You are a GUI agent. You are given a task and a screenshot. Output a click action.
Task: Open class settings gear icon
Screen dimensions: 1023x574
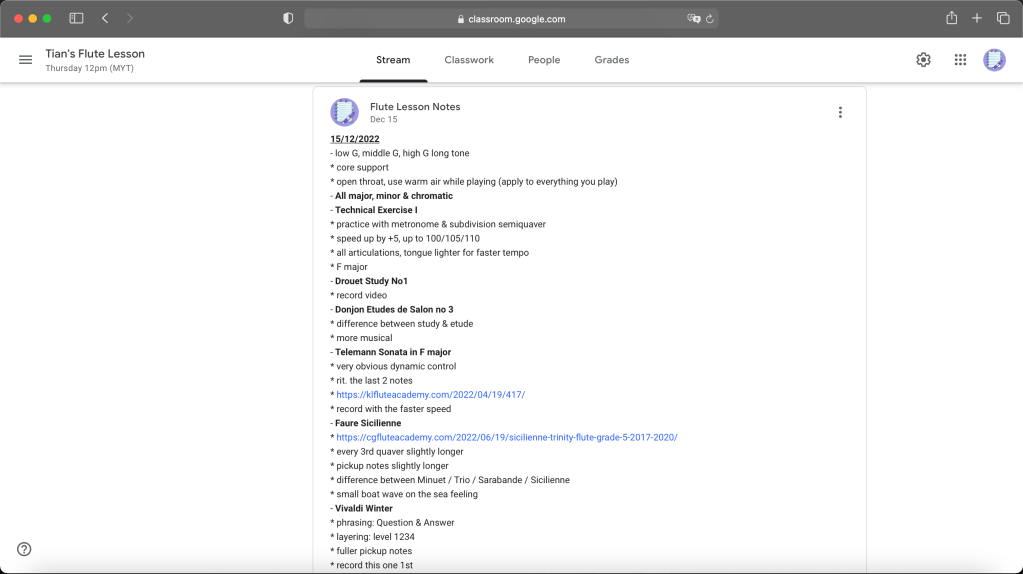click(x=923, y=60)
